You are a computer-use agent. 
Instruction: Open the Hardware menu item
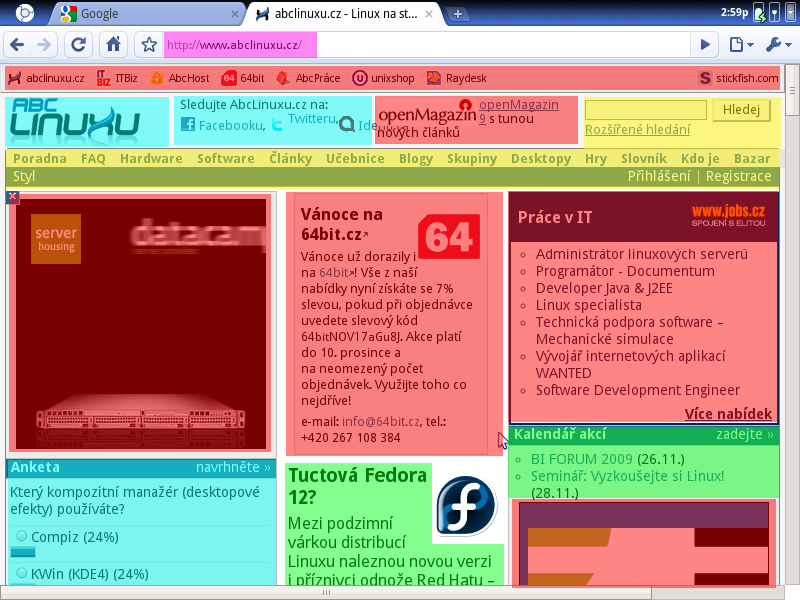tap(151, 158)
